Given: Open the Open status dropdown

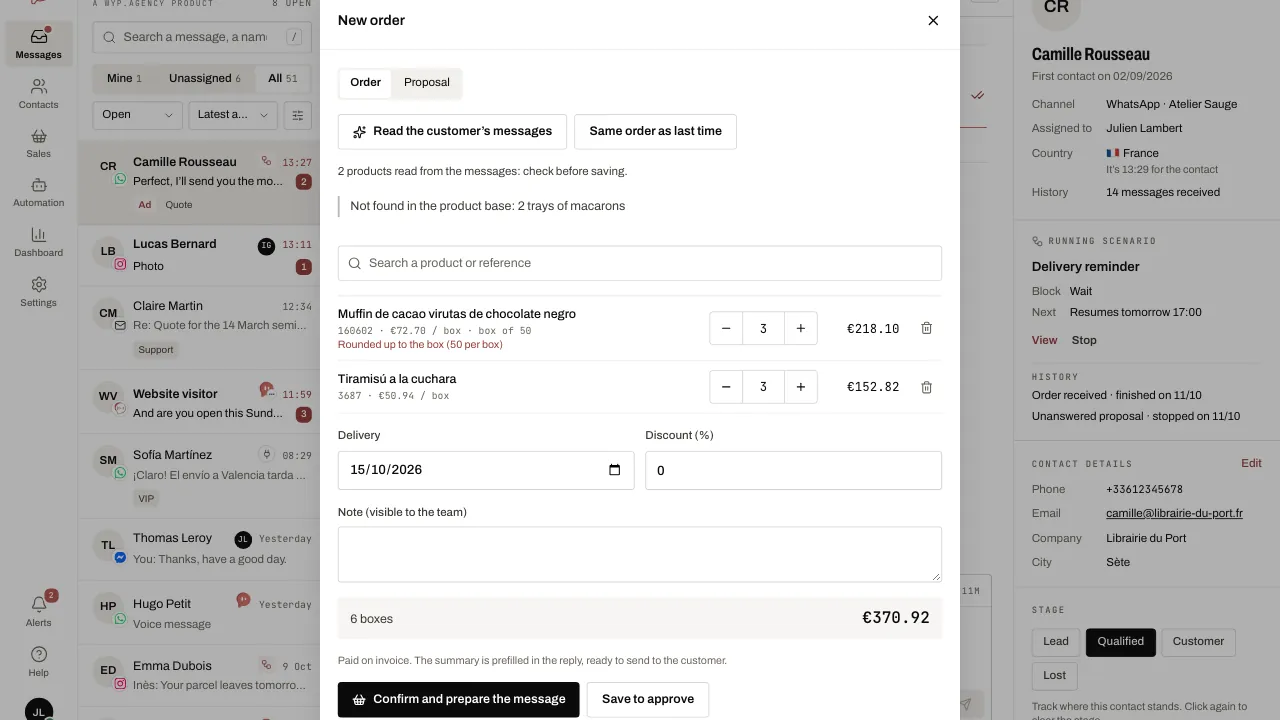Looking at the screenshot, I should [138, 115].
